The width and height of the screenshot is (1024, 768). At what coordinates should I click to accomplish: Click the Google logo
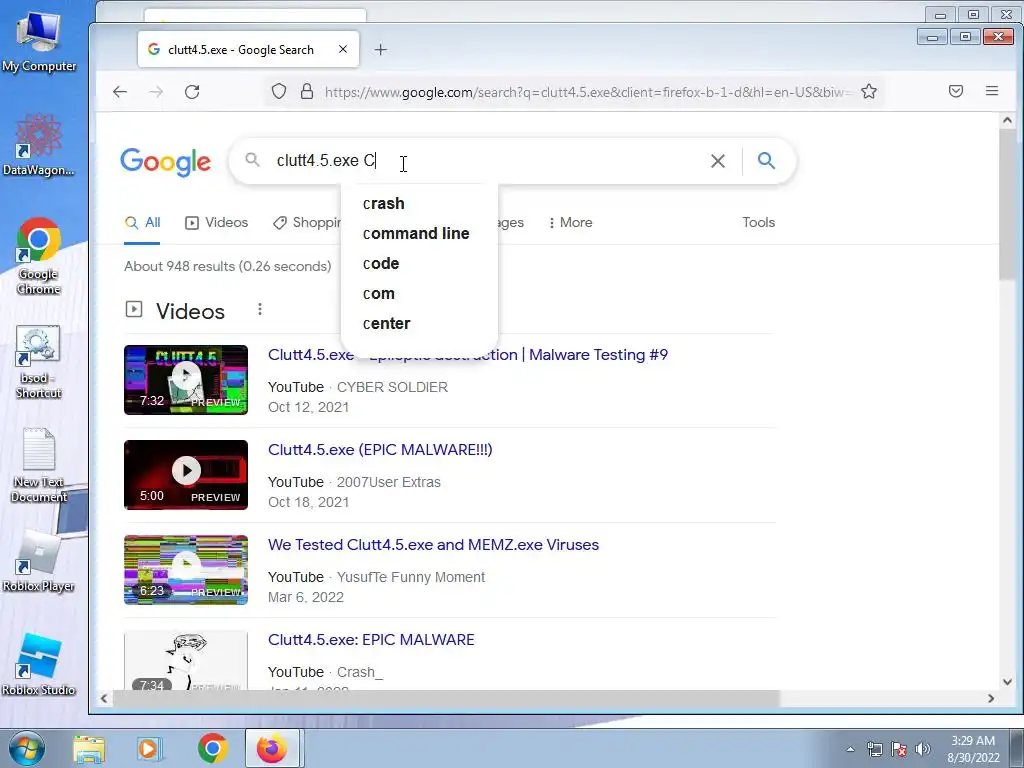click(x=165, y=161)
